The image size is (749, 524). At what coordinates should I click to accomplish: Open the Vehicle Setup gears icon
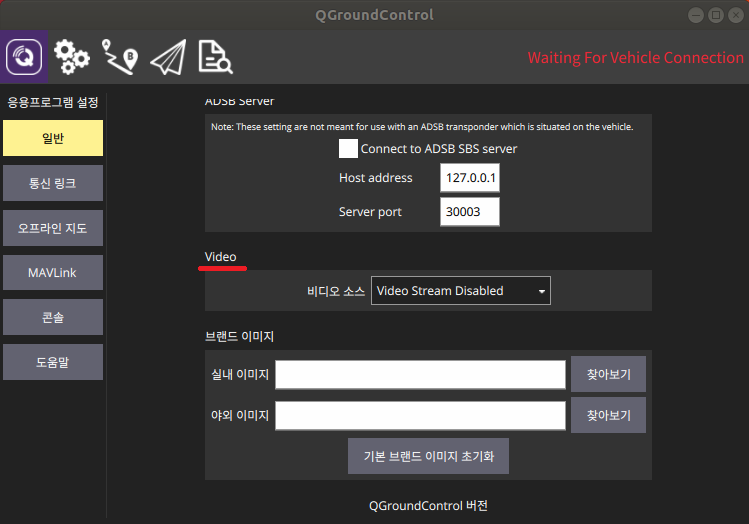click(x=71, y=57)
